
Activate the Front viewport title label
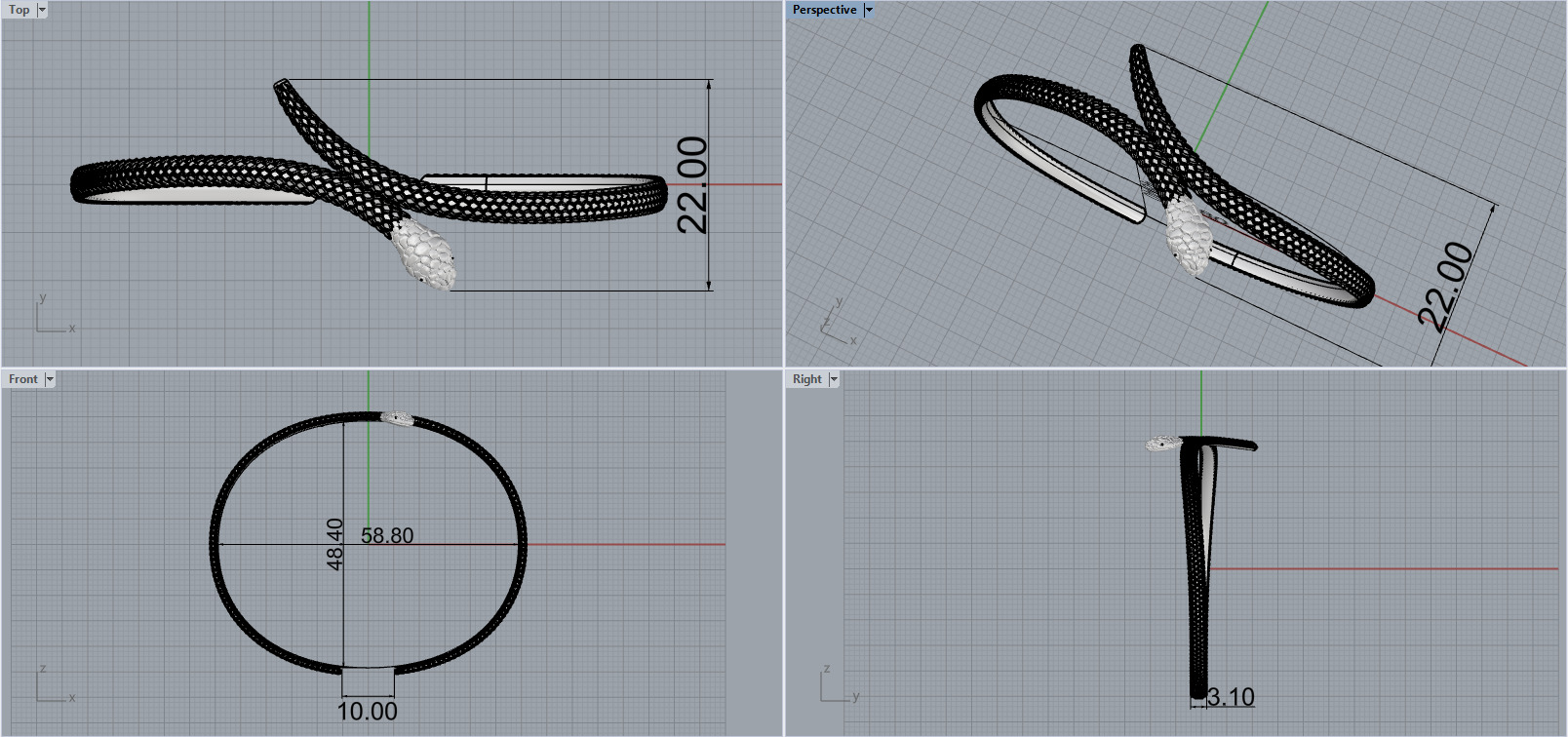point(23,379)
